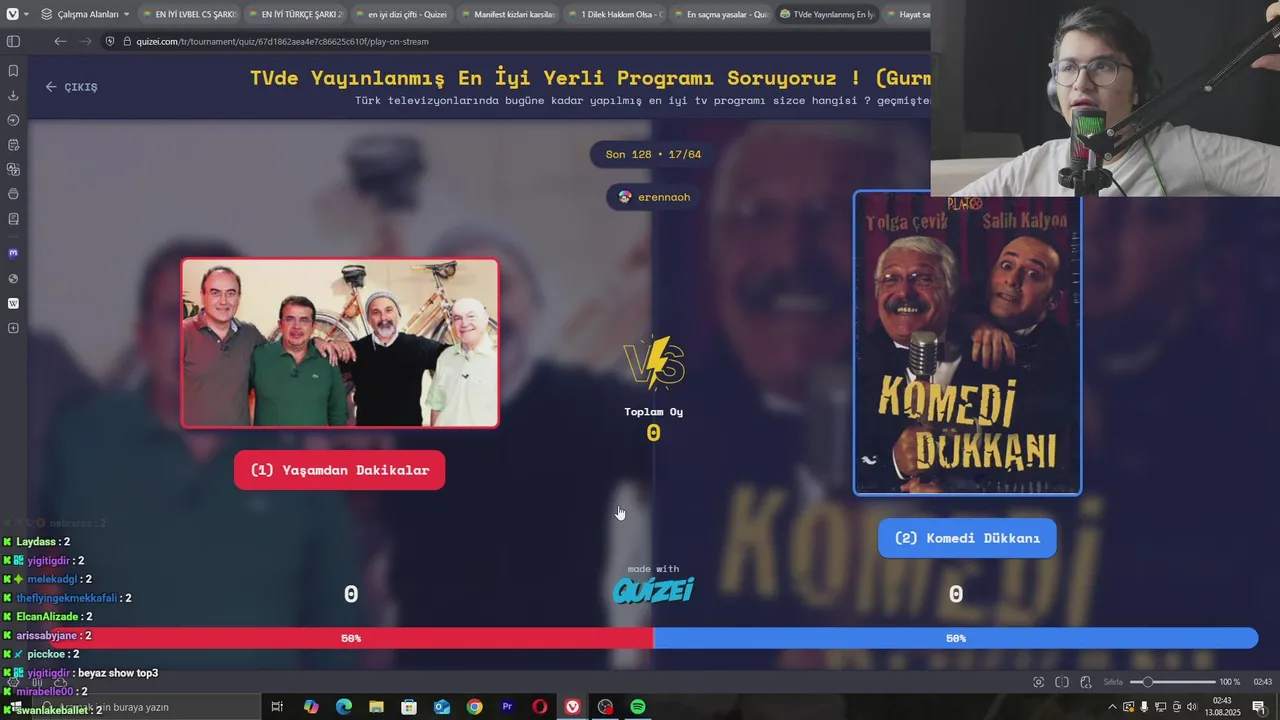
Task: Vote for (2) Komedi Dükkanı button
Action: tap(967, 538)
